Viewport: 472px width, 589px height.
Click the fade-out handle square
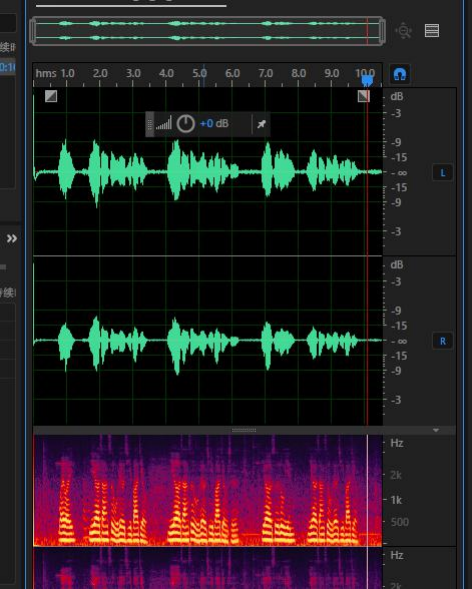(x=363, y=96)
